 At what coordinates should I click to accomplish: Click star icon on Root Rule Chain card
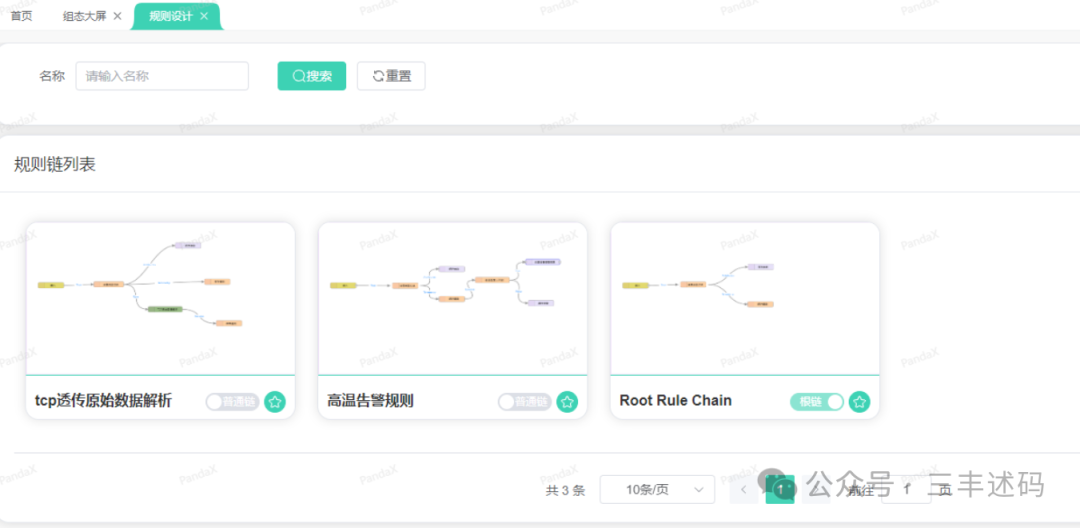coord(859,402)
